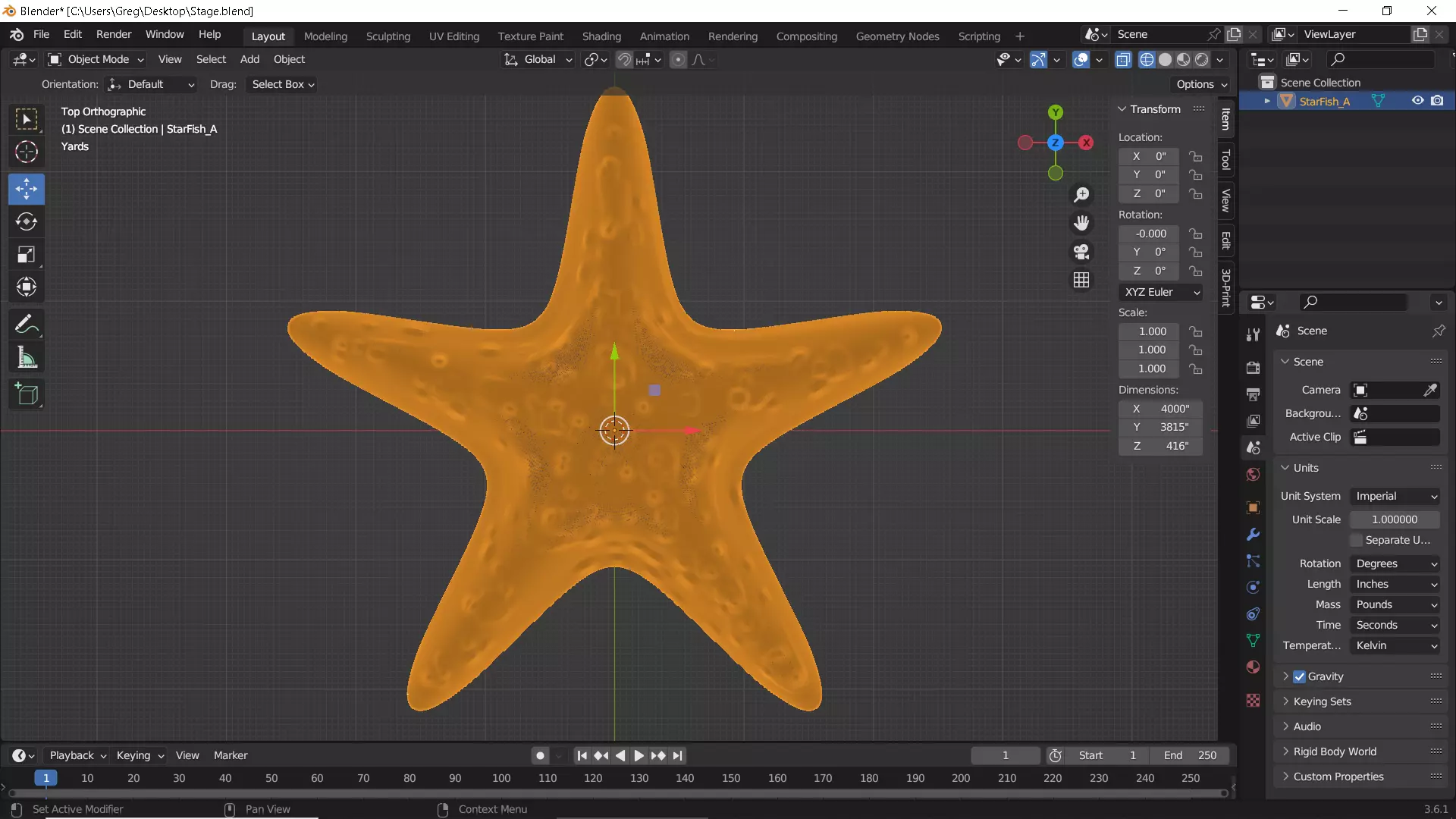This screenshot has height=819, width=1456.
Task: Toggle viewport gizmos button
Action: point(1039,59)
